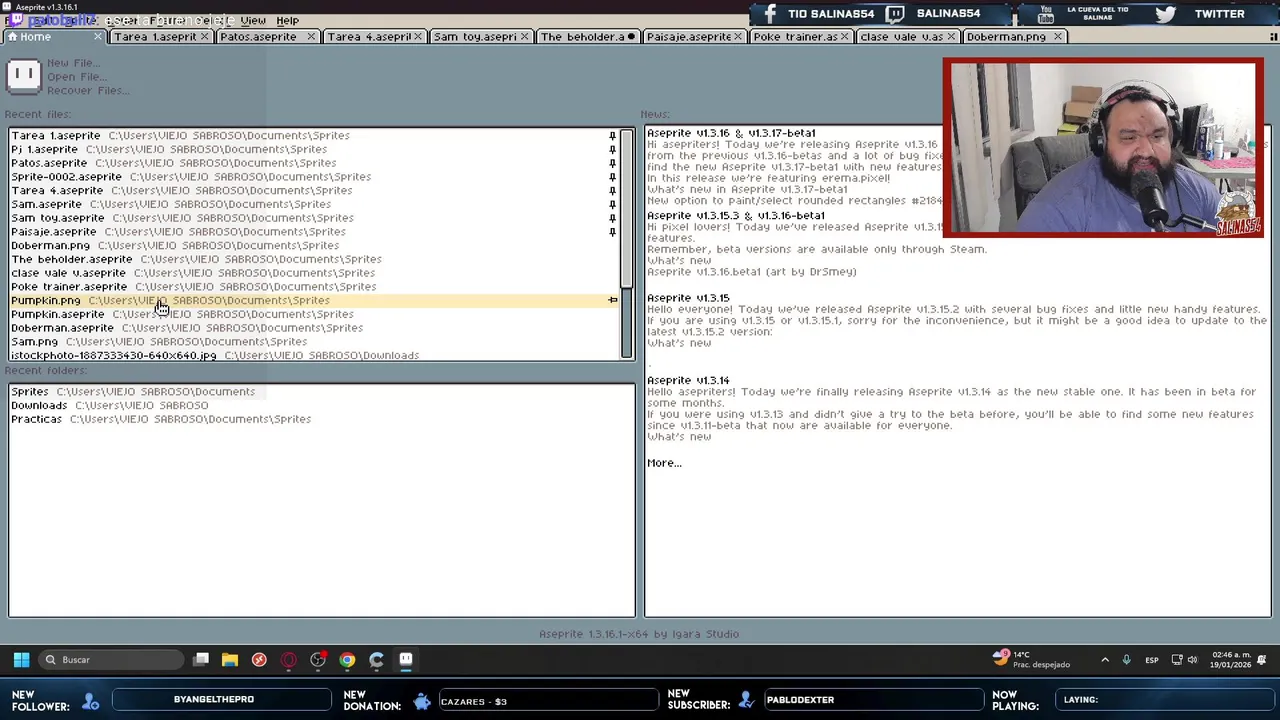Open the notification center bell icon
The image size is (1280, 720).
point(1262,660)
